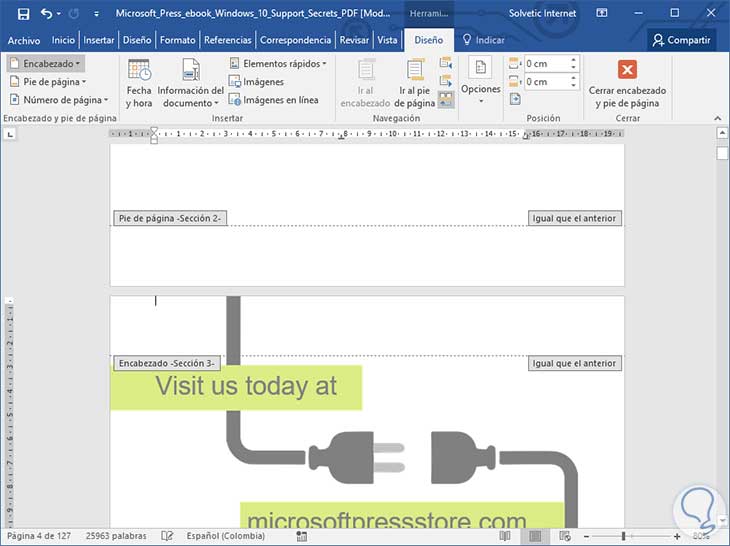The width and height of the screenshot is (730, 546).
Task: Switch to the Inicio tab
Action: 63,40
